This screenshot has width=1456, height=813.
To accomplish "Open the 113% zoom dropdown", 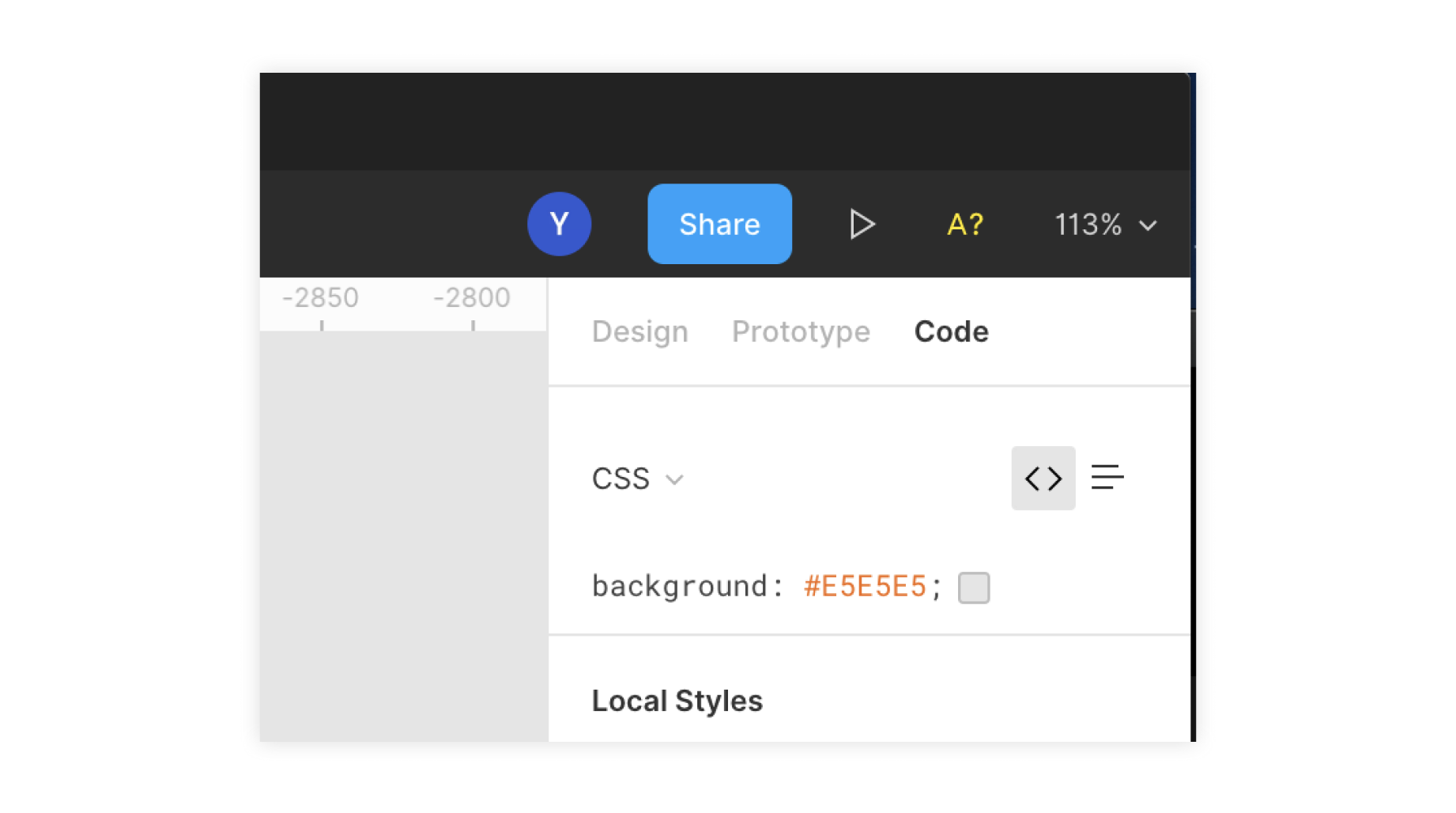I will pos(1106,225).
